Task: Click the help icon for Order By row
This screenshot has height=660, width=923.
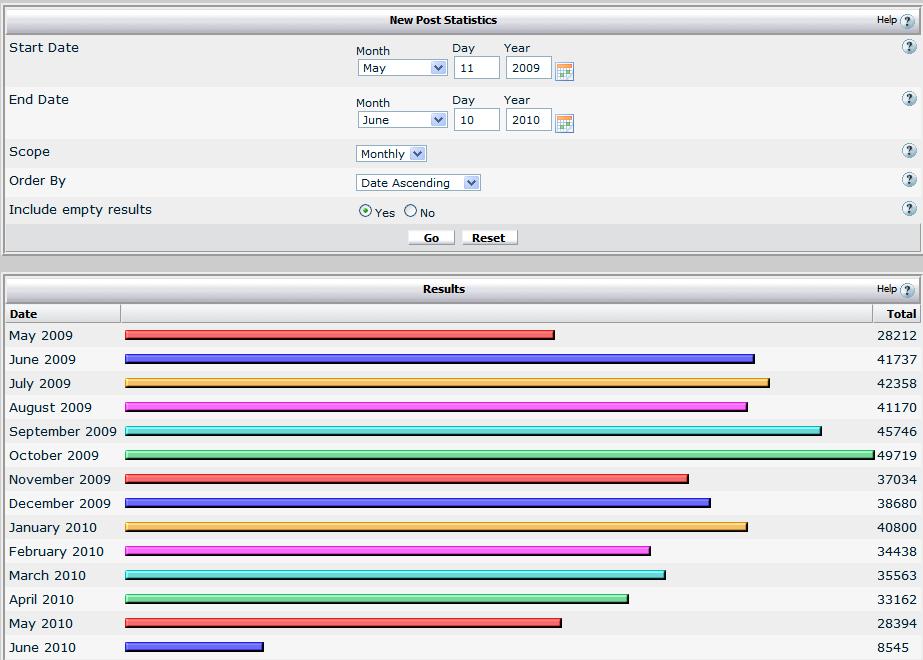Action: (909, 180)
